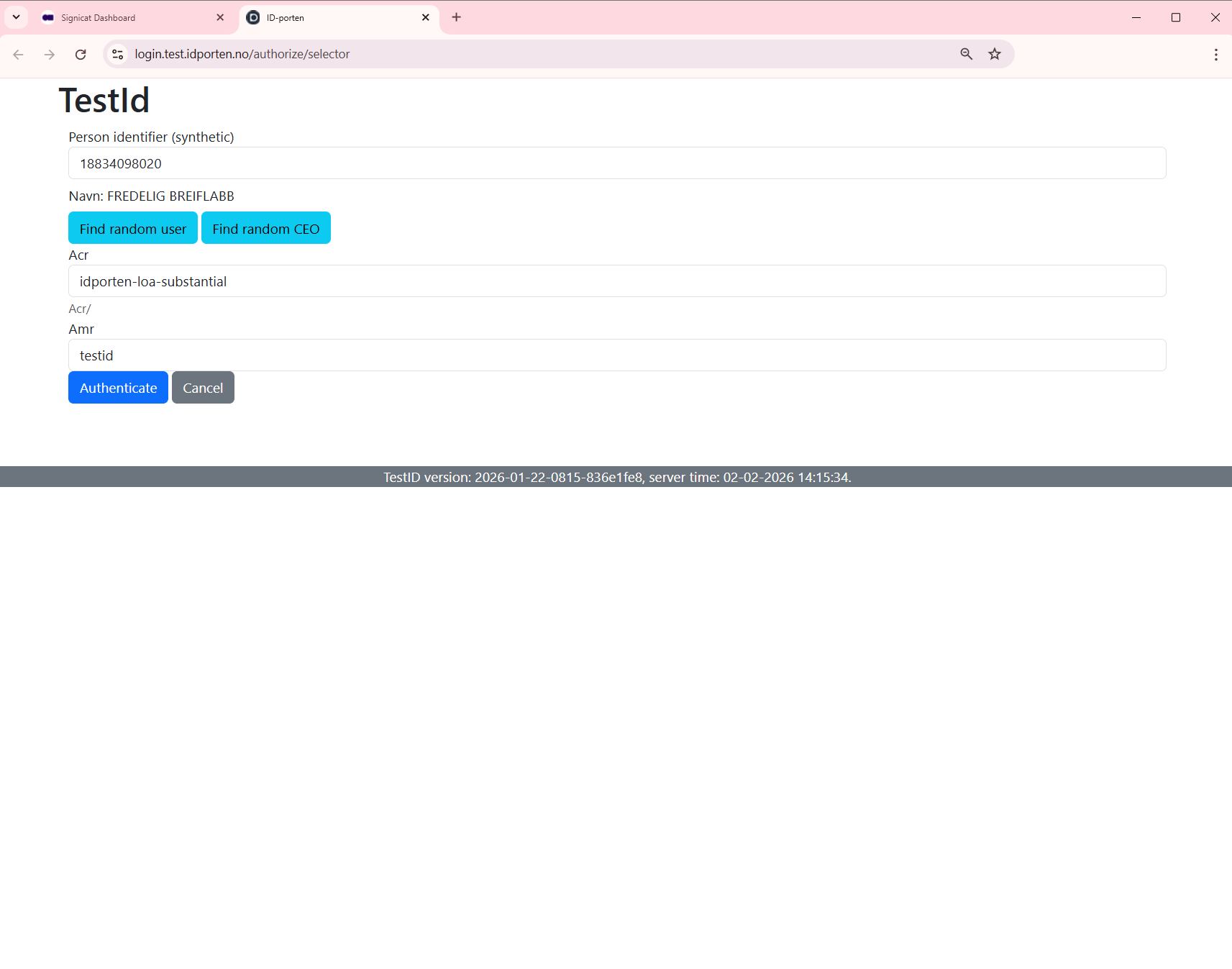Select the Acr text field showing idporten-loa-substantial

point(616,281)
